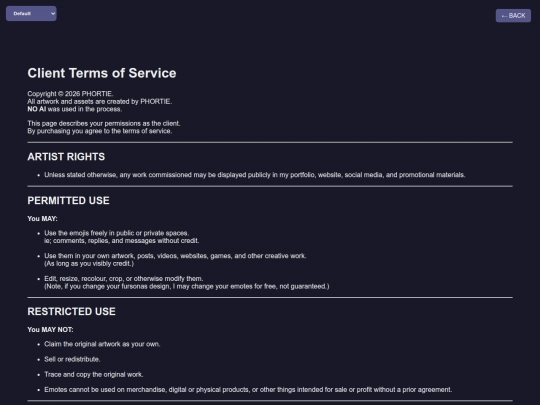Screen dimensions: 540x405
Task: Click the By purchasing you agree line
Action: [100, 131]
